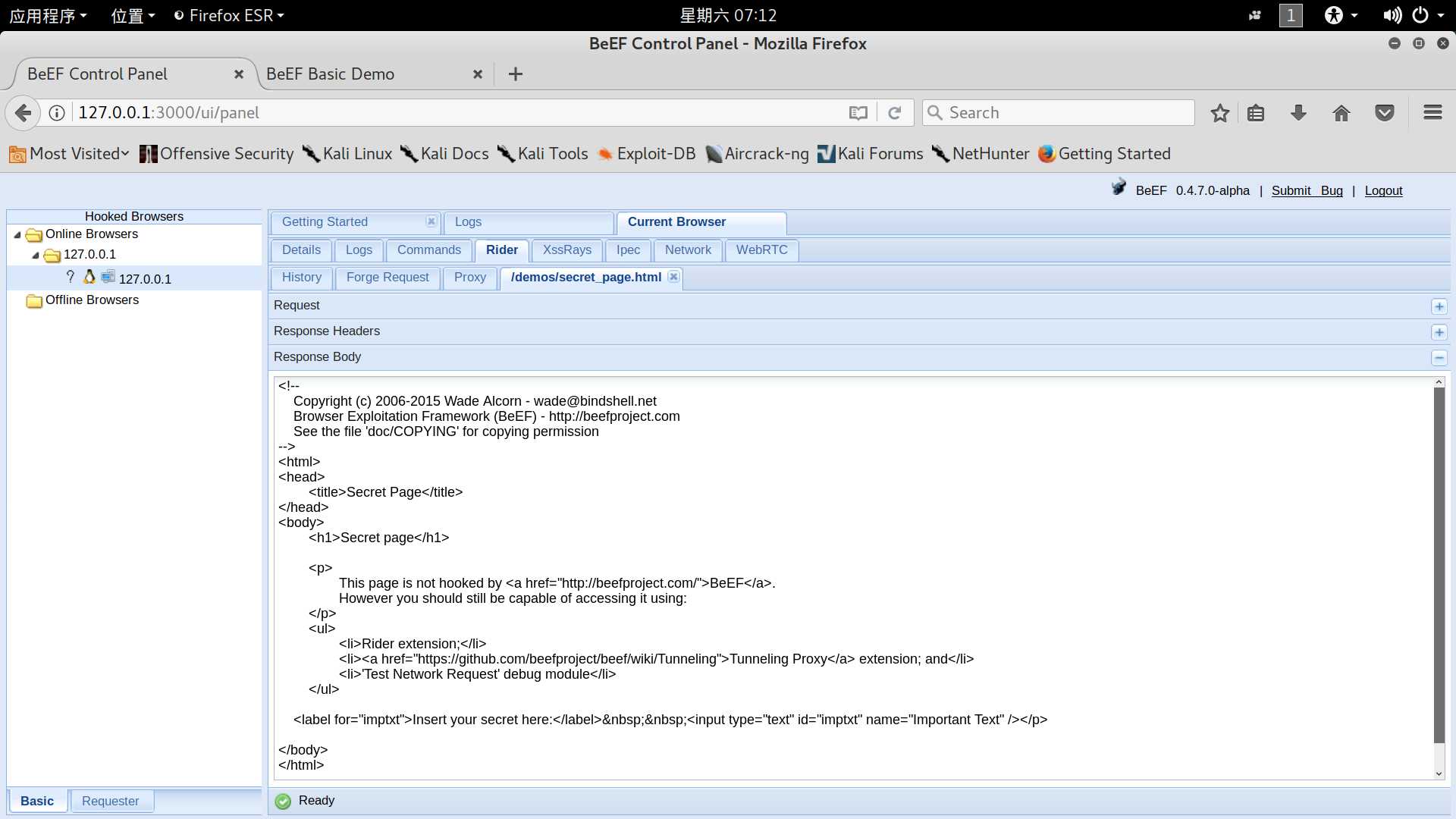Expand the Response Headers section

(x=1439, y=332)
